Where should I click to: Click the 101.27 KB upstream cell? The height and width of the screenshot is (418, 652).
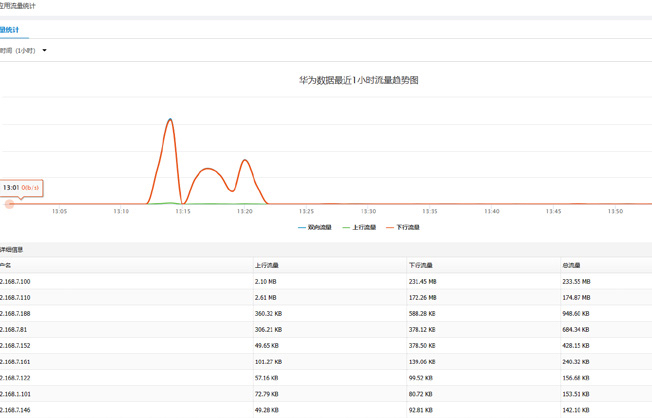[x=268, y=362]
